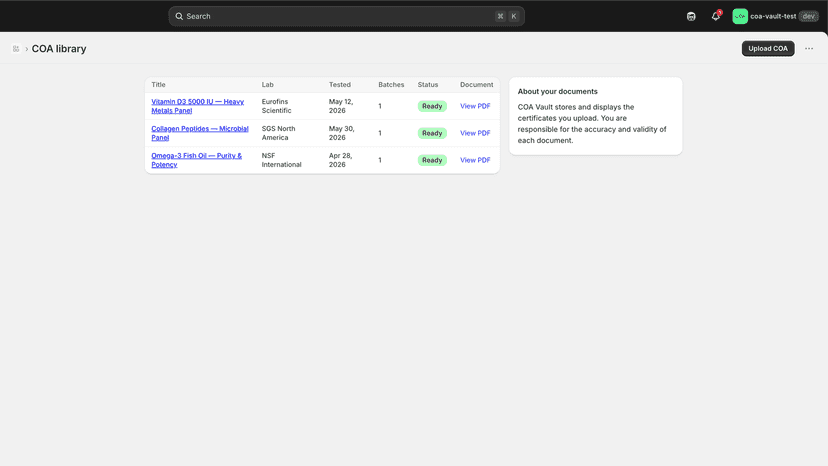This screenshot has height=466, width=828.
Task: Click the COA library page title
Action: (x=59, y=49)
